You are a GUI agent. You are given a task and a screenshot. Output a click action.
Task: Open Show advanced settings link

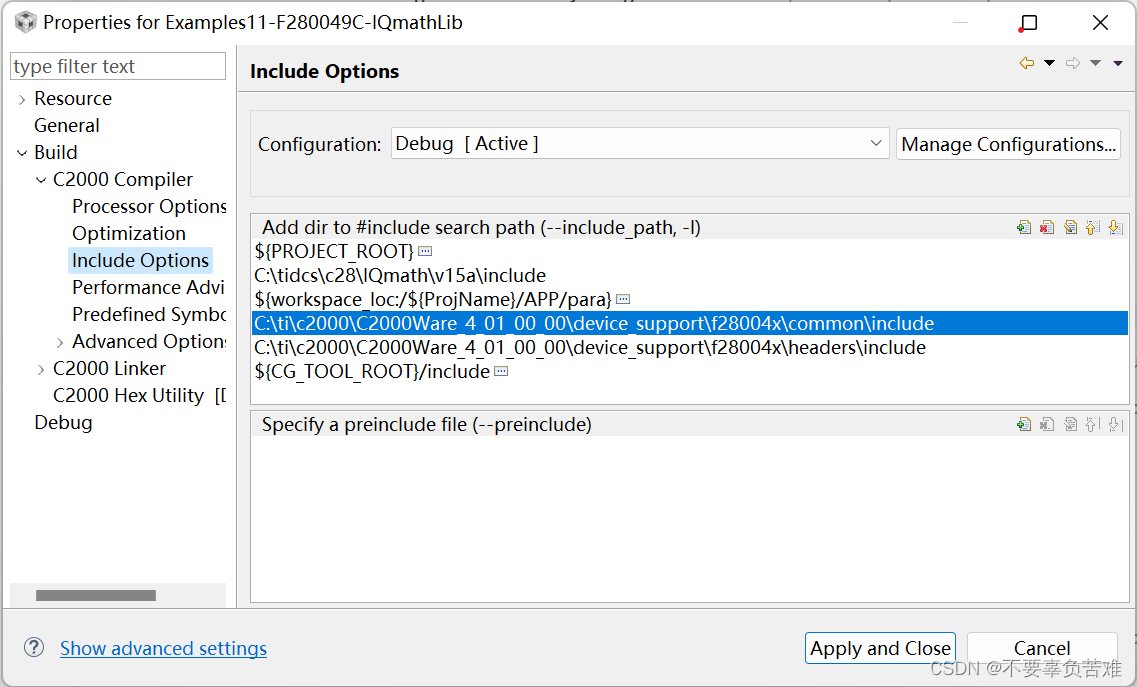point(163,648)
